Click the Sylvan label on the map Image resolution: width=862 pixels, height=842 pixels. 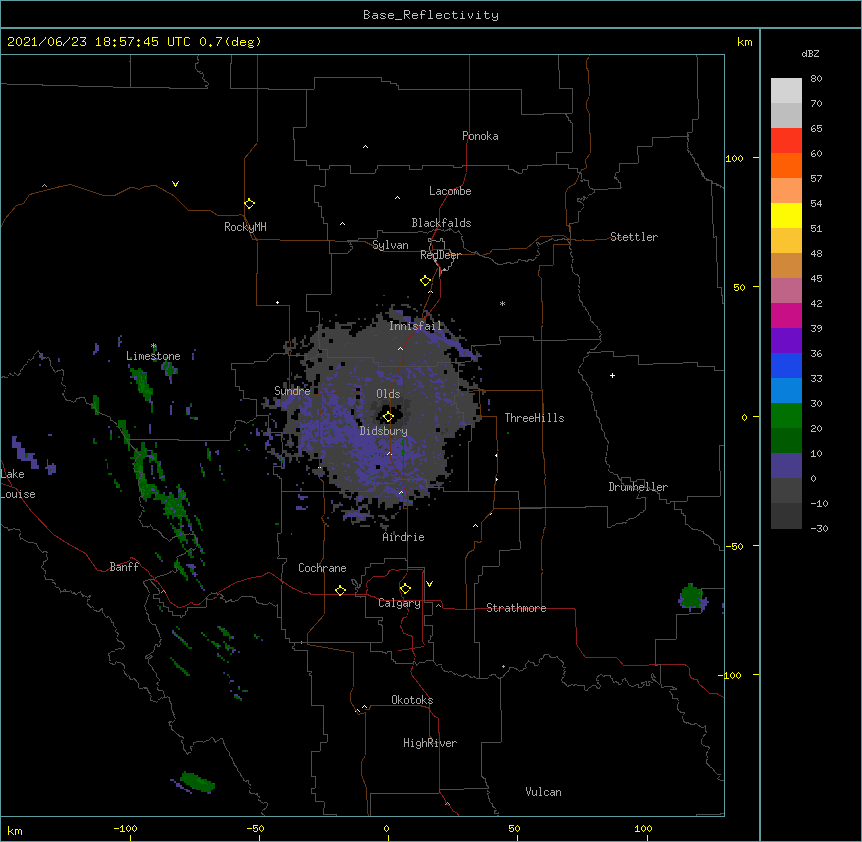coord(390,245)
